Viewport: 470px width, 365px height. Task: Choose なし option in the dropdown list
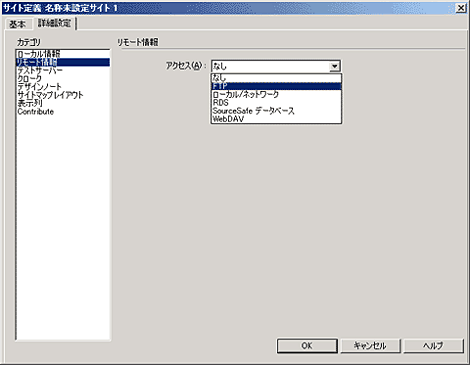click(276, 78)
